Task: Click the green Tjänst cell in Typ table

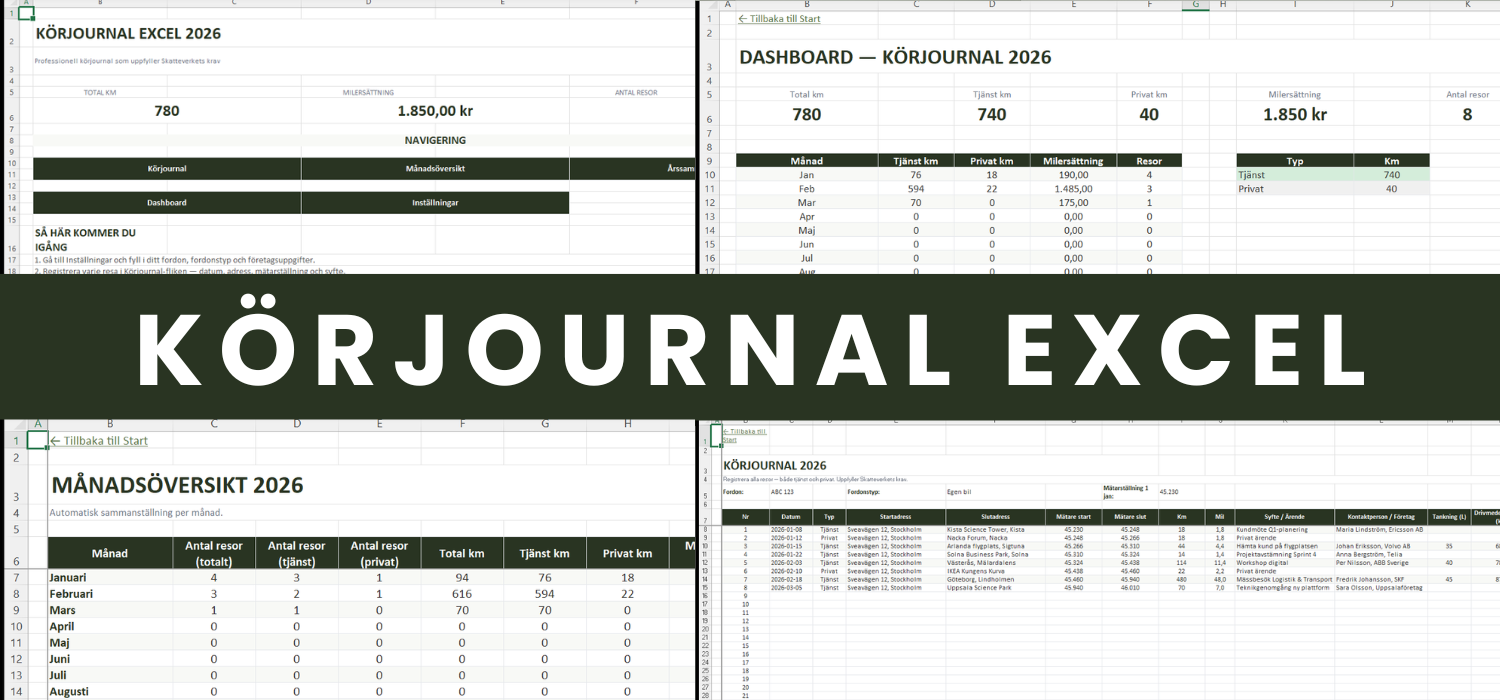Action: click(1294, 175)
